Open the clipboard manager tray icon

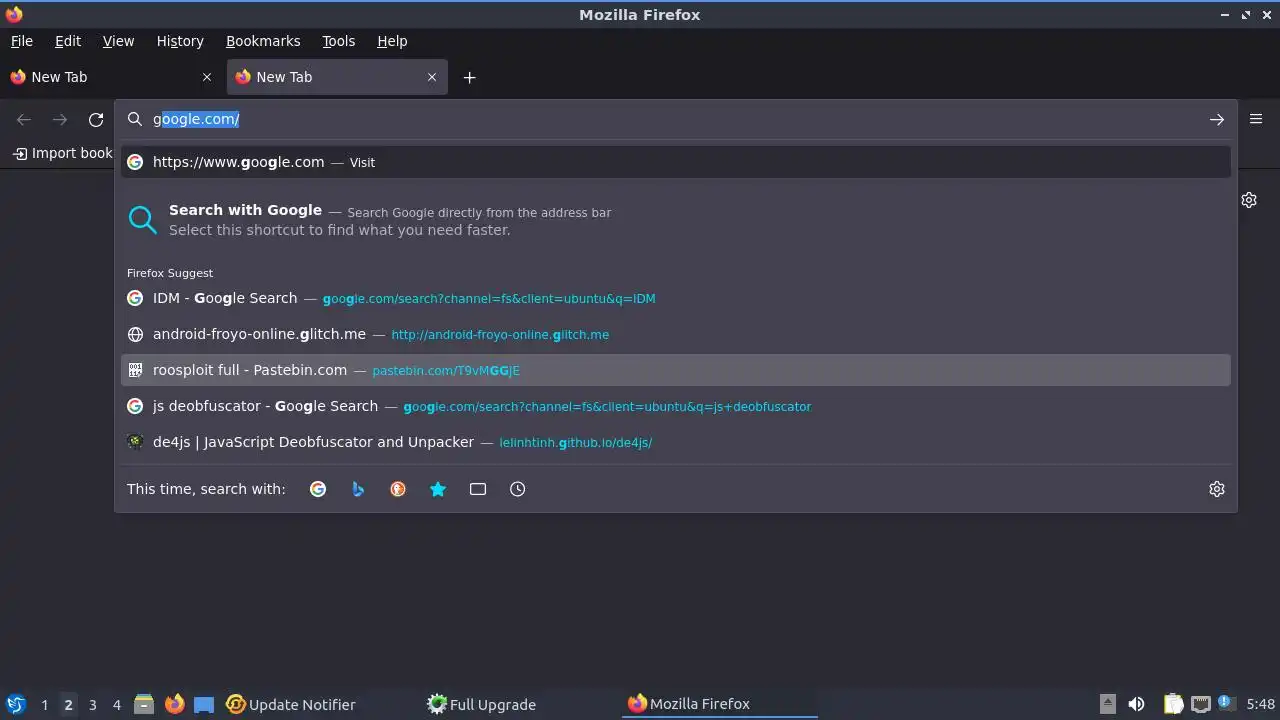tap(1174, 704)
